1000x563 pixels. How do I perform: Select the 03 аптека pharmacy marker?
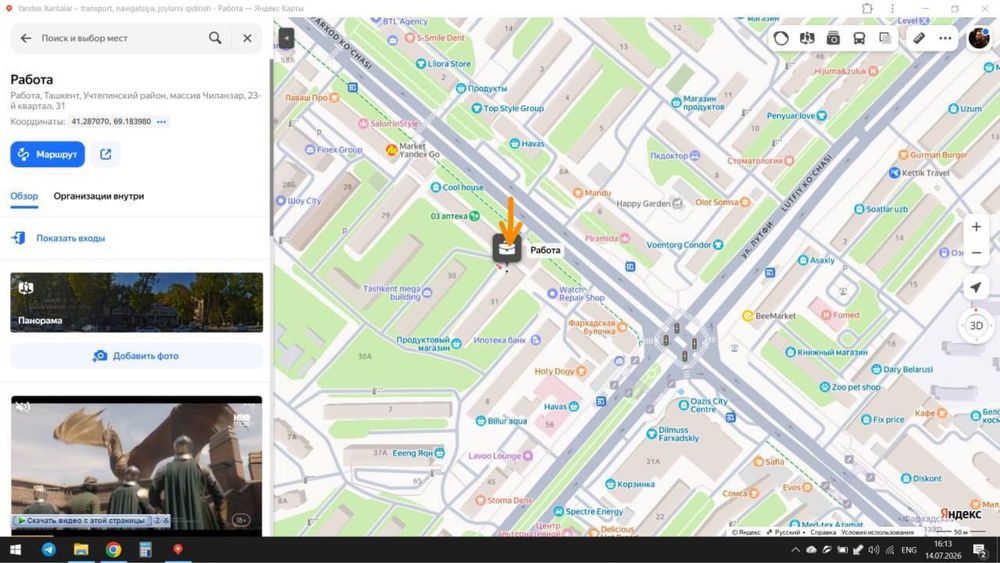point(455,216)
